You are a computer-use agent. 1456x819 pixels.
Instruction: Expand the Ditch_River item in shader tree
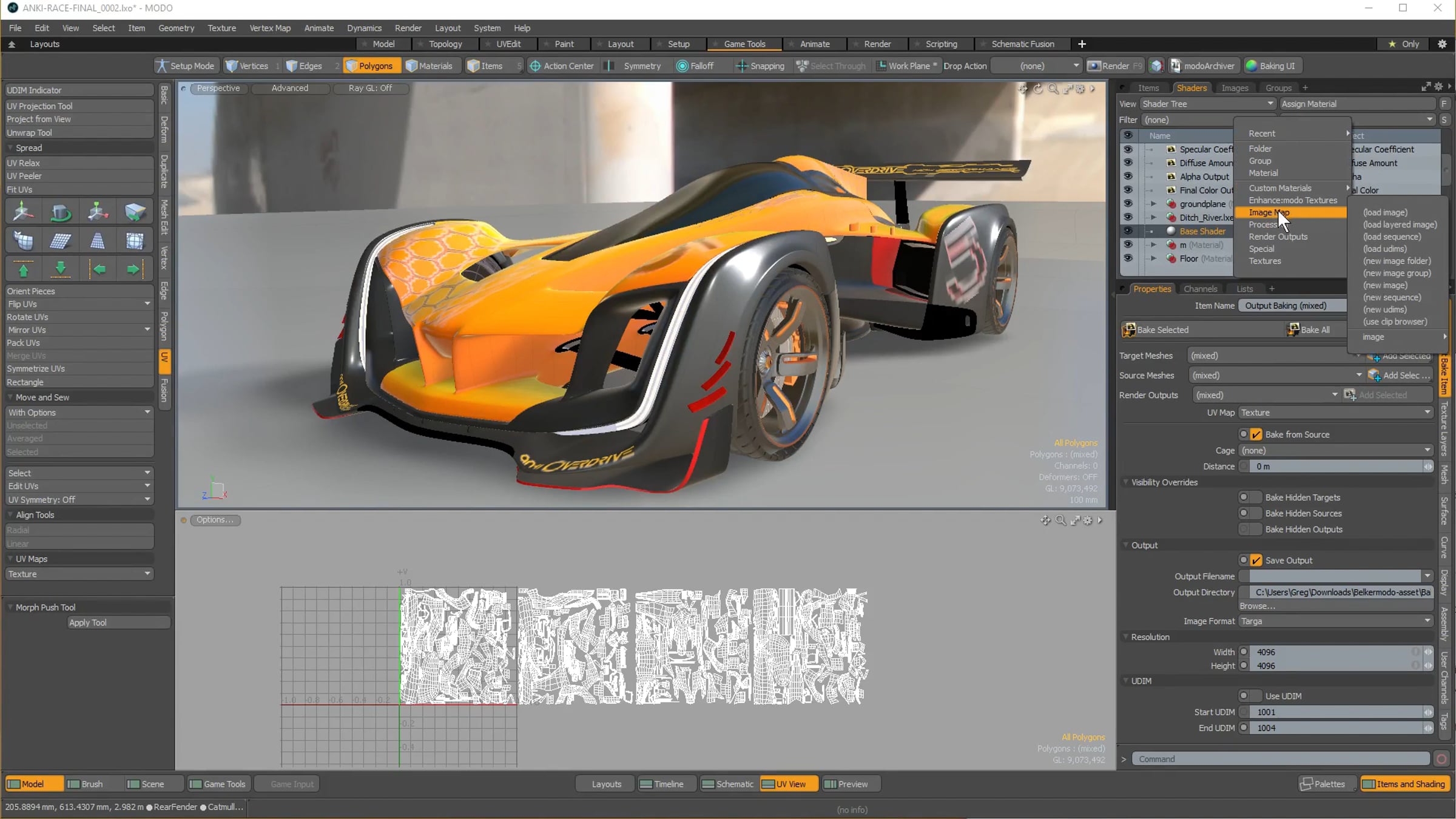point(1153,218)
